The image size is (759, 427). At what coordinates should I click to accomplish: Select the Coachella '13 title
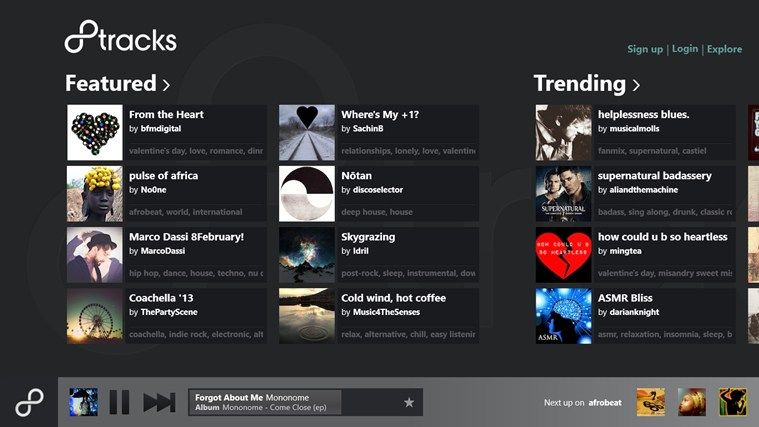161,298
